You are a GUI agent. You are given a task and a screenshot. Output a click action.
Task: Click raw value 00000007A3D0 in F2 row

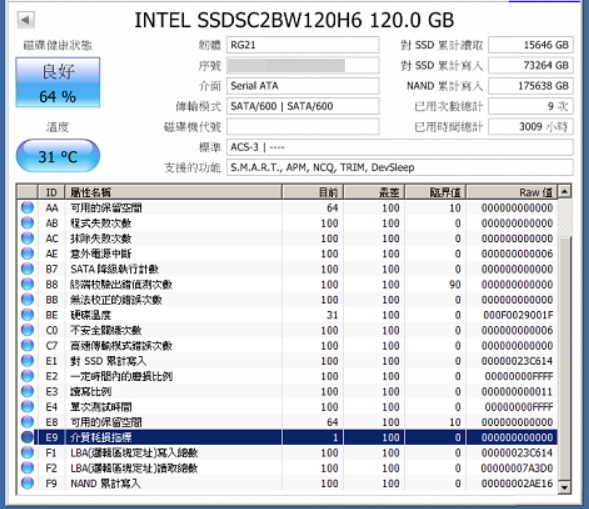click(517, 468)
